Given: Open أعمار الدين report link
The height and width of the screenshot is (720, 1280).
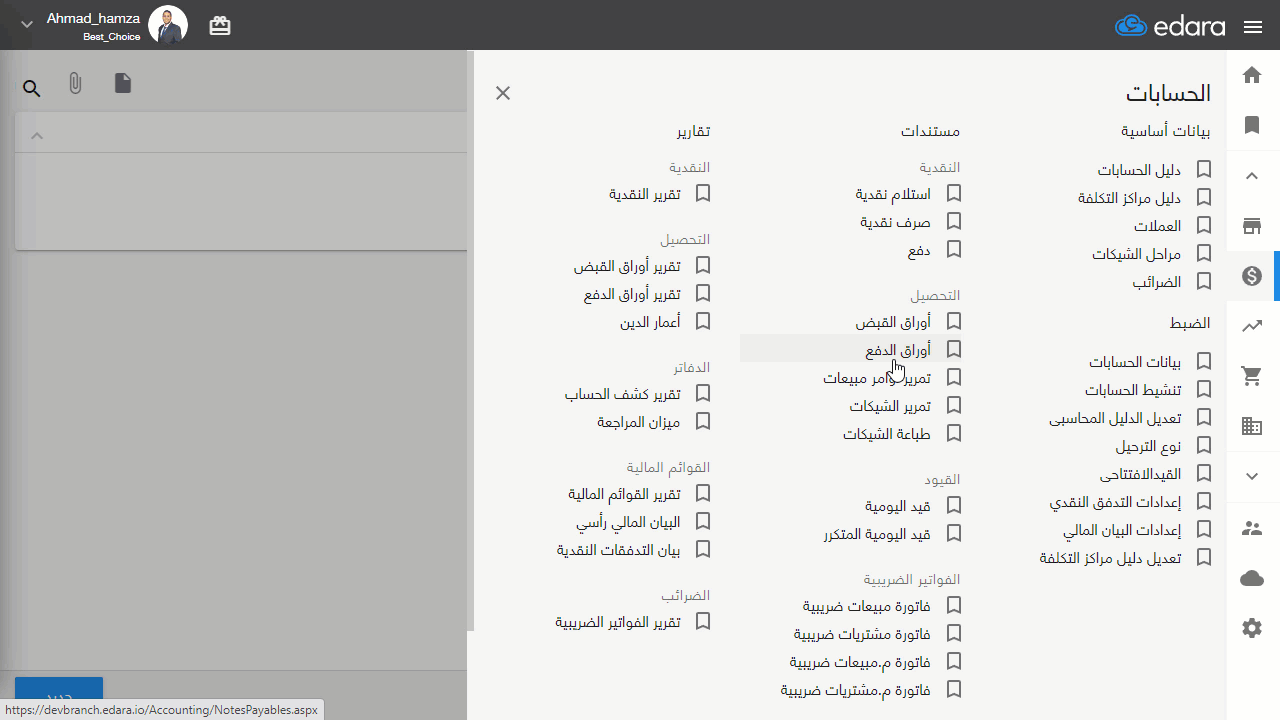Looking at the screenshot, I should tap(650, 322).
